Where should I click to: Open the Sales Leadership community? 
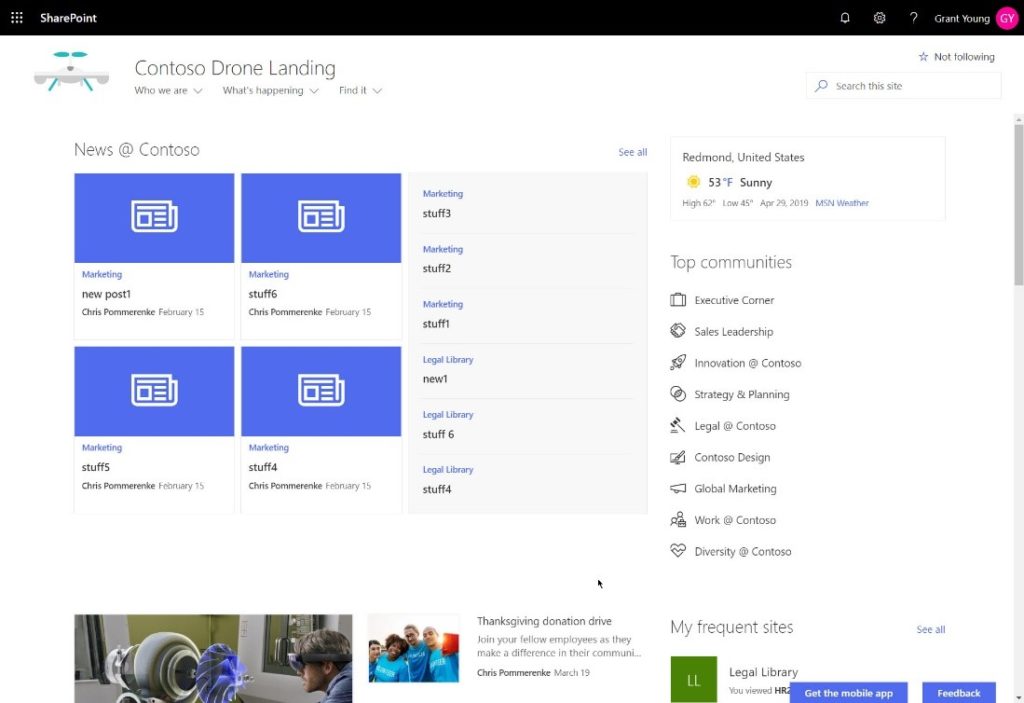click(733, 332)
